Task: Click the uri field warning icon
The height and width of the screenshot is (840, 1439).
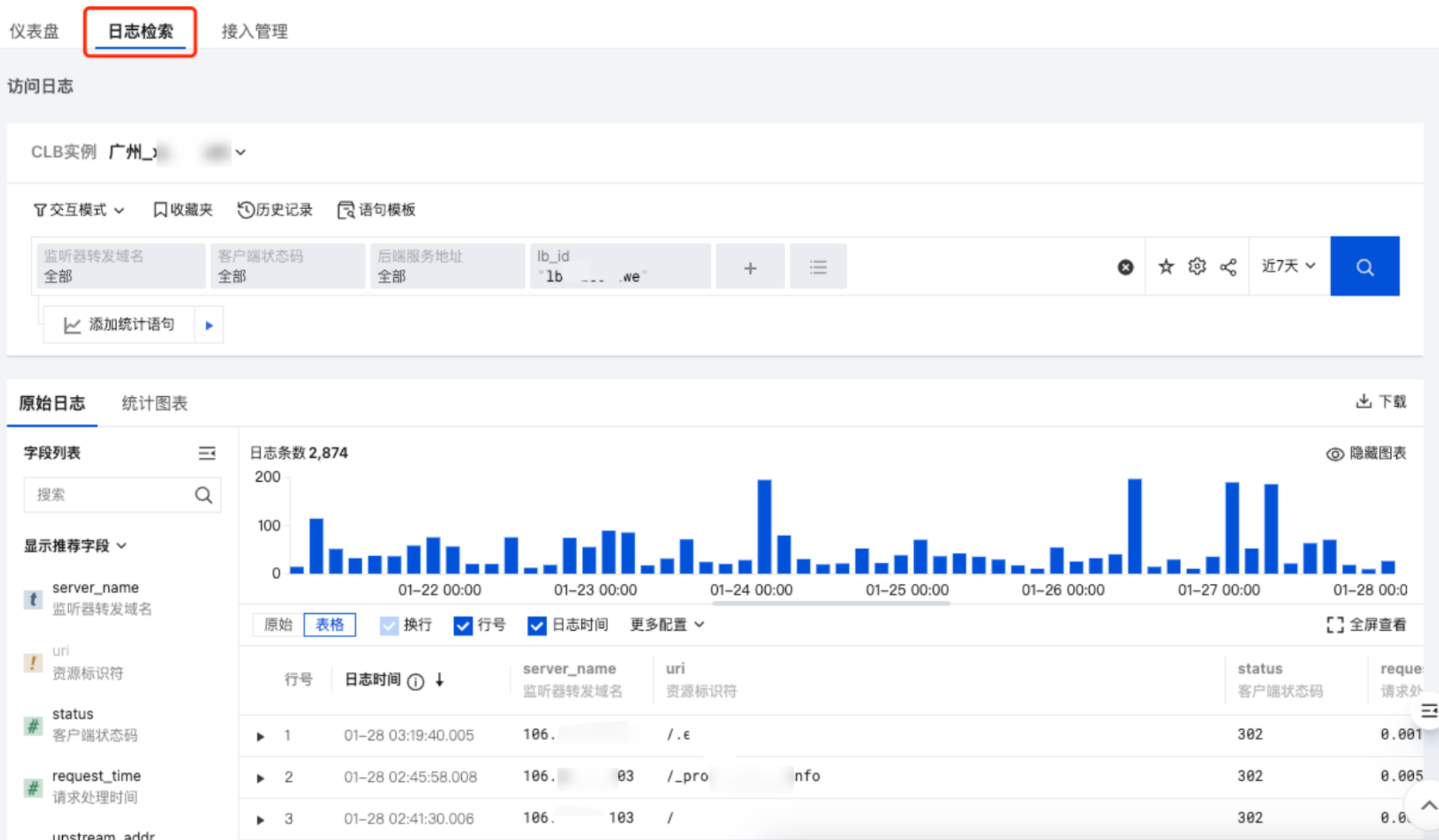Action: (32, 663)
